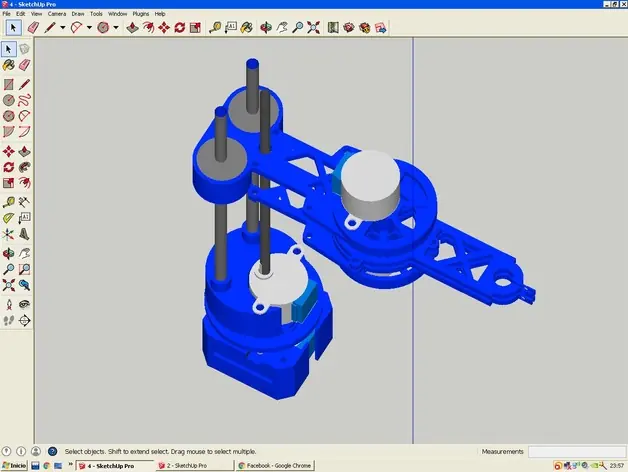Activate the Walk footprints tool

(8, 321)
